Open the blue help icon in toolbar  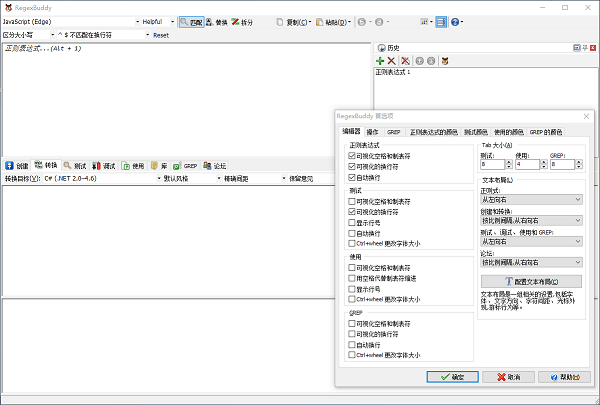pyautogui.click(x=455, y=21)
